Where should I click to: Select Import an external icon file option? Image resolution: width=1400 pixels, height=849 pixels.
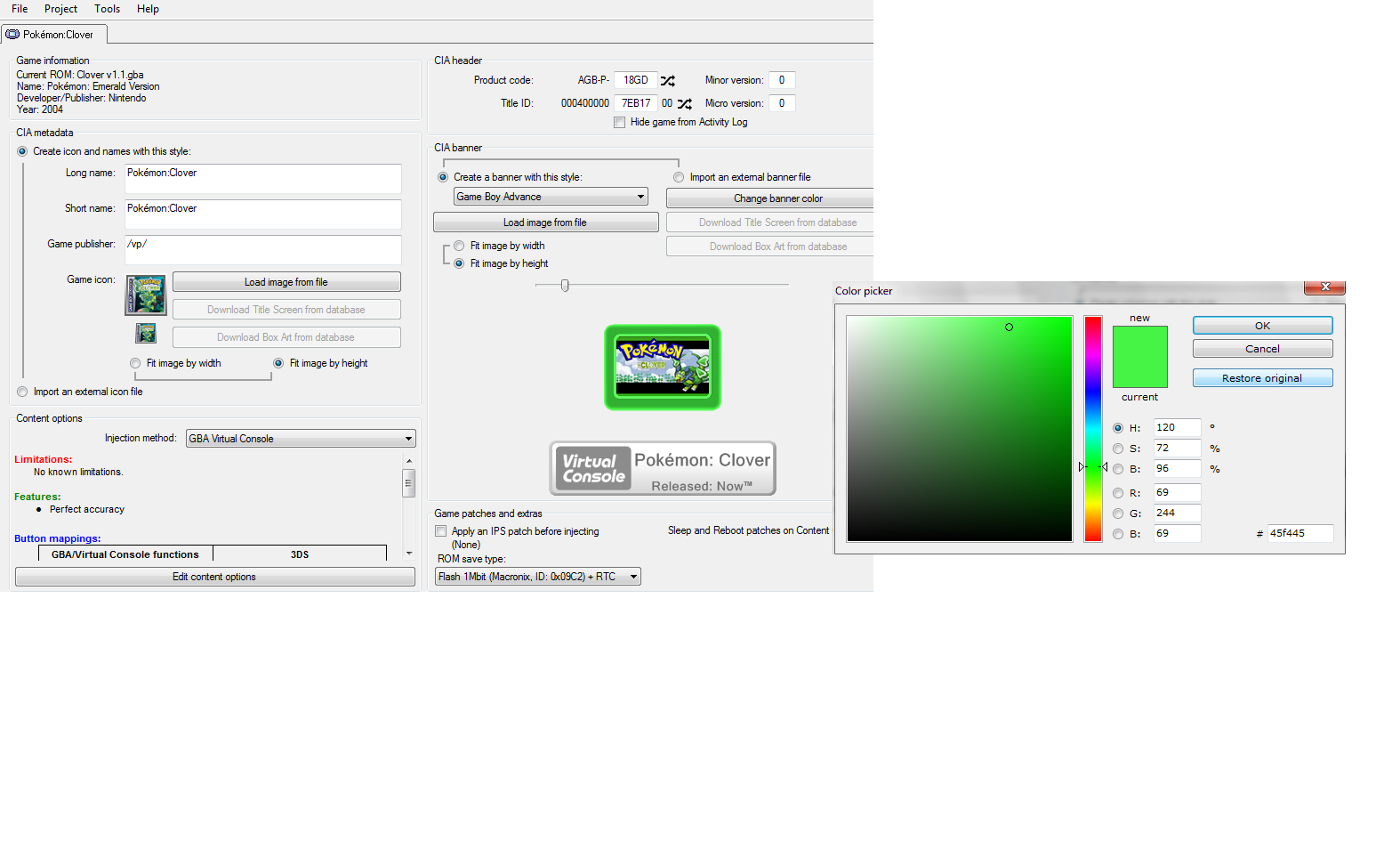[x=22, y=392]
